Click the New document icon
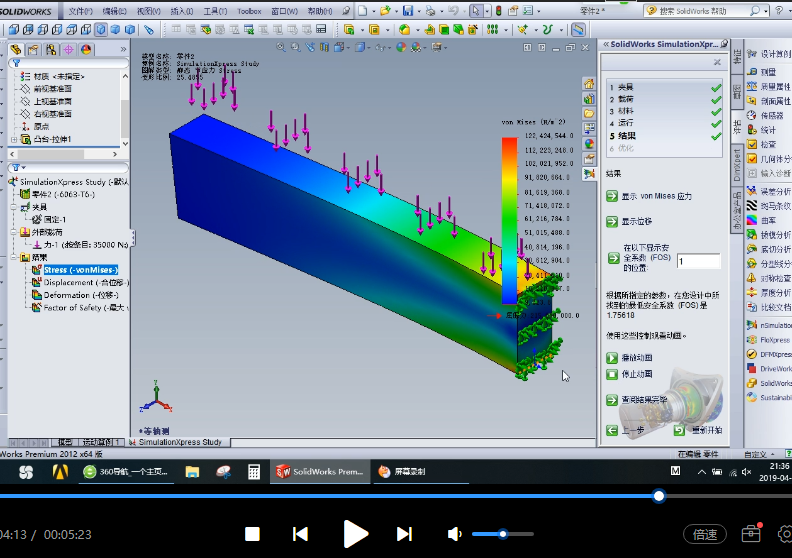The height and width of the screenshot is (558, 792). 363,11
